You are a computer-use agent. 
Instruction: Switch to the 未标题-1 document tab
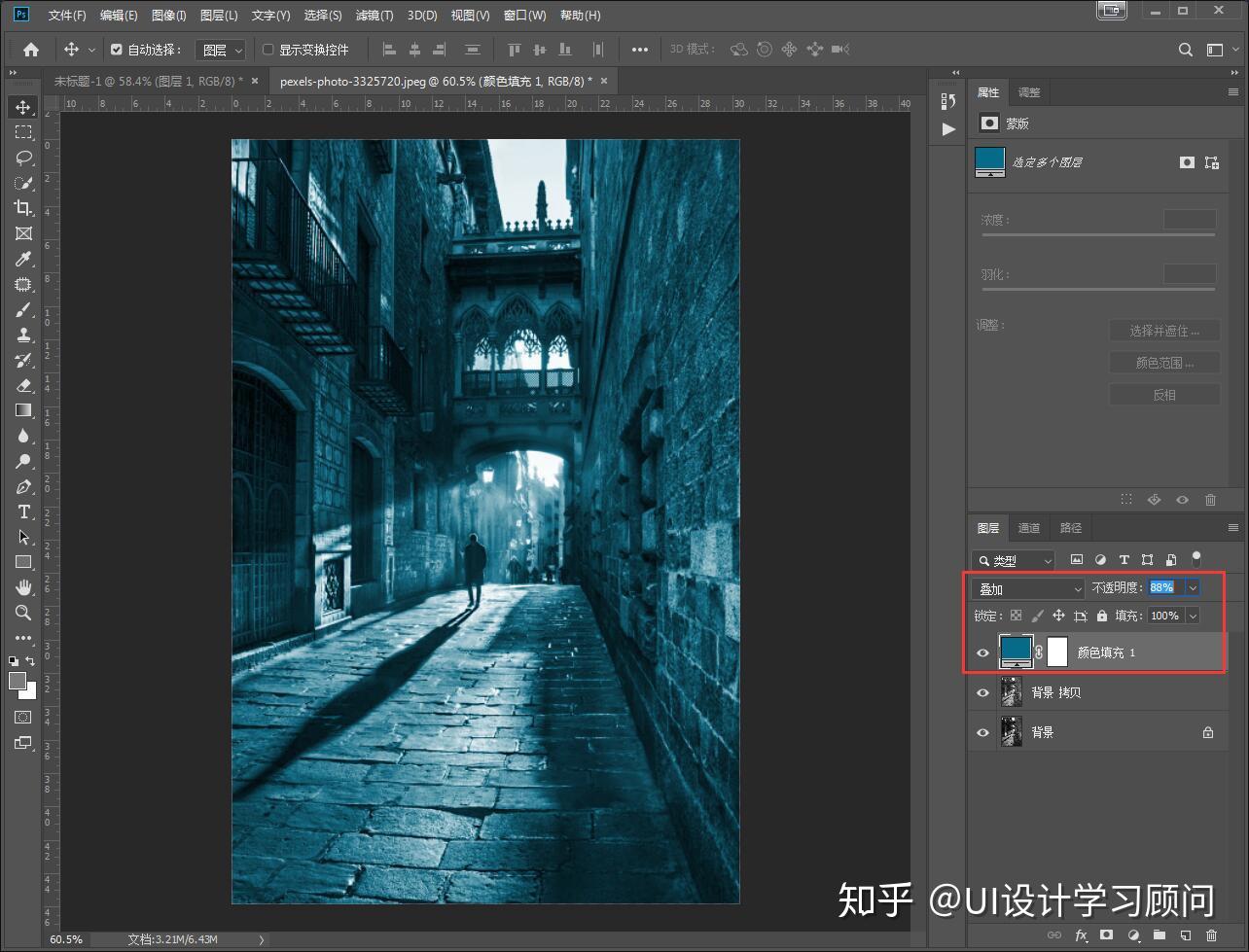tap(148, 82)
